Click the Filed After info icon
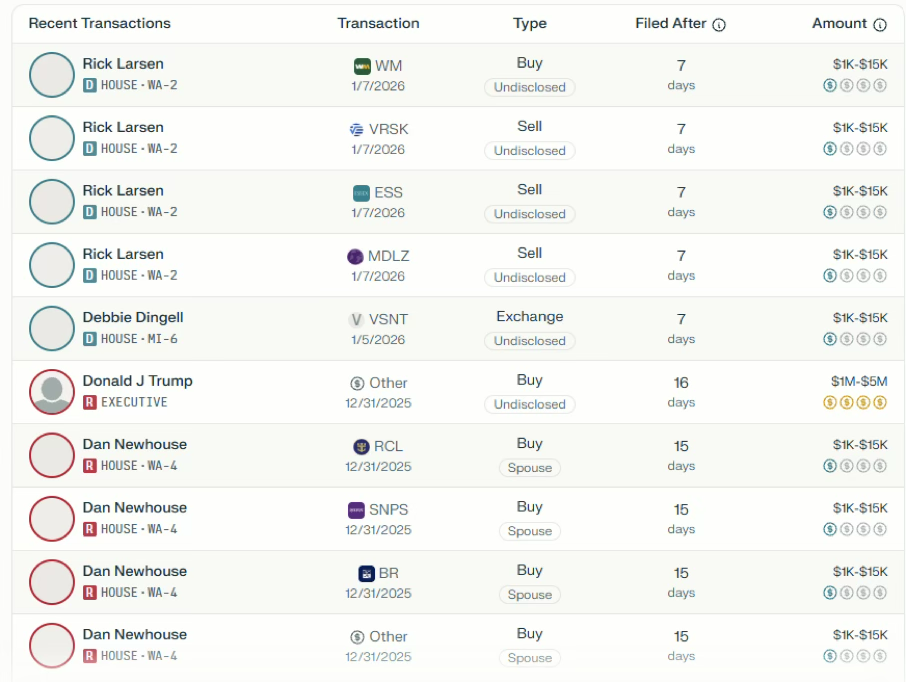The height and width of the screenshot is (682, 906). pos(719,25)
